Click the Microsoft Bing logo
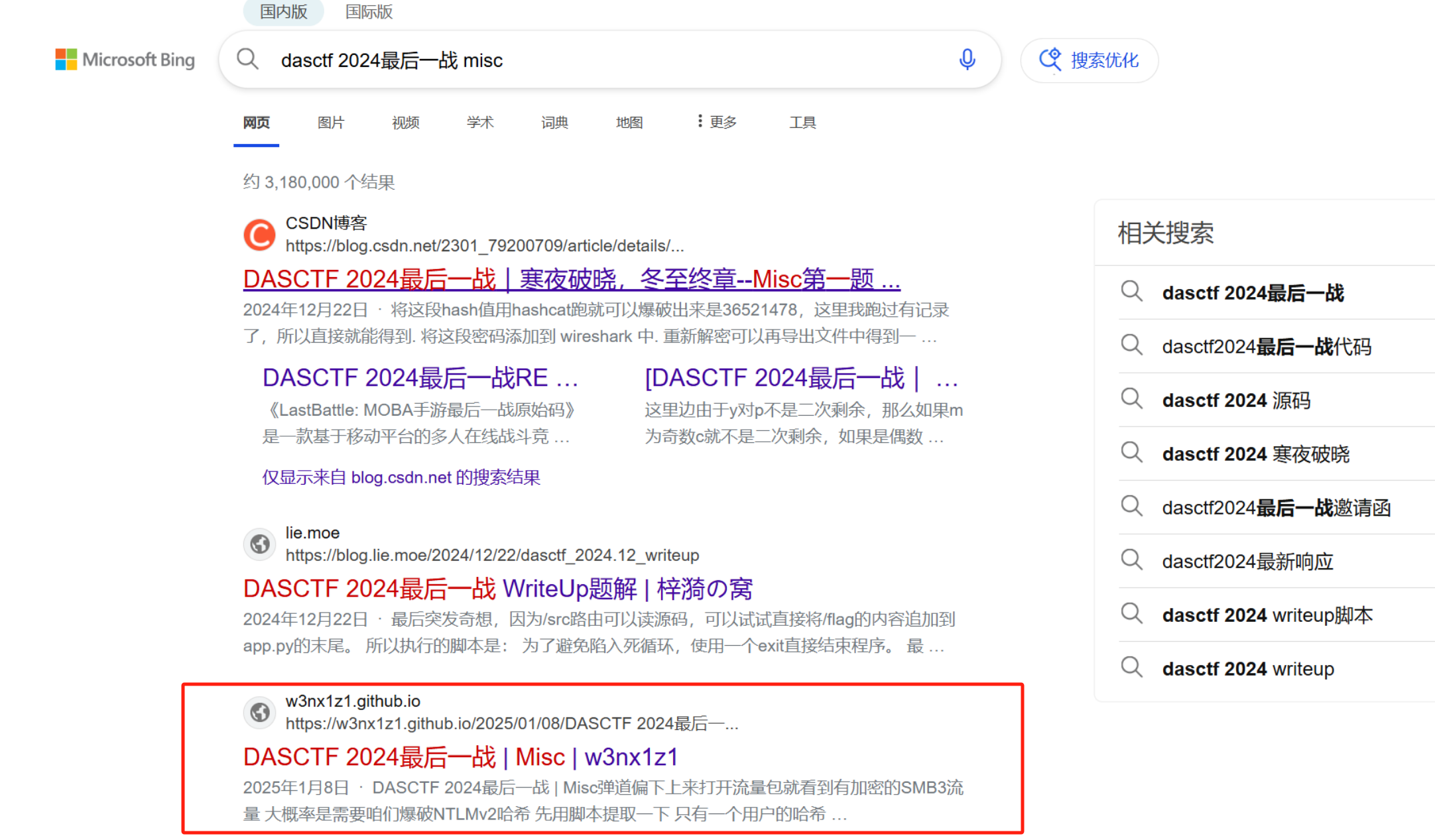The width and height of the screenshot is (1435, 840). pyautogui.click(x=125, y=60)
